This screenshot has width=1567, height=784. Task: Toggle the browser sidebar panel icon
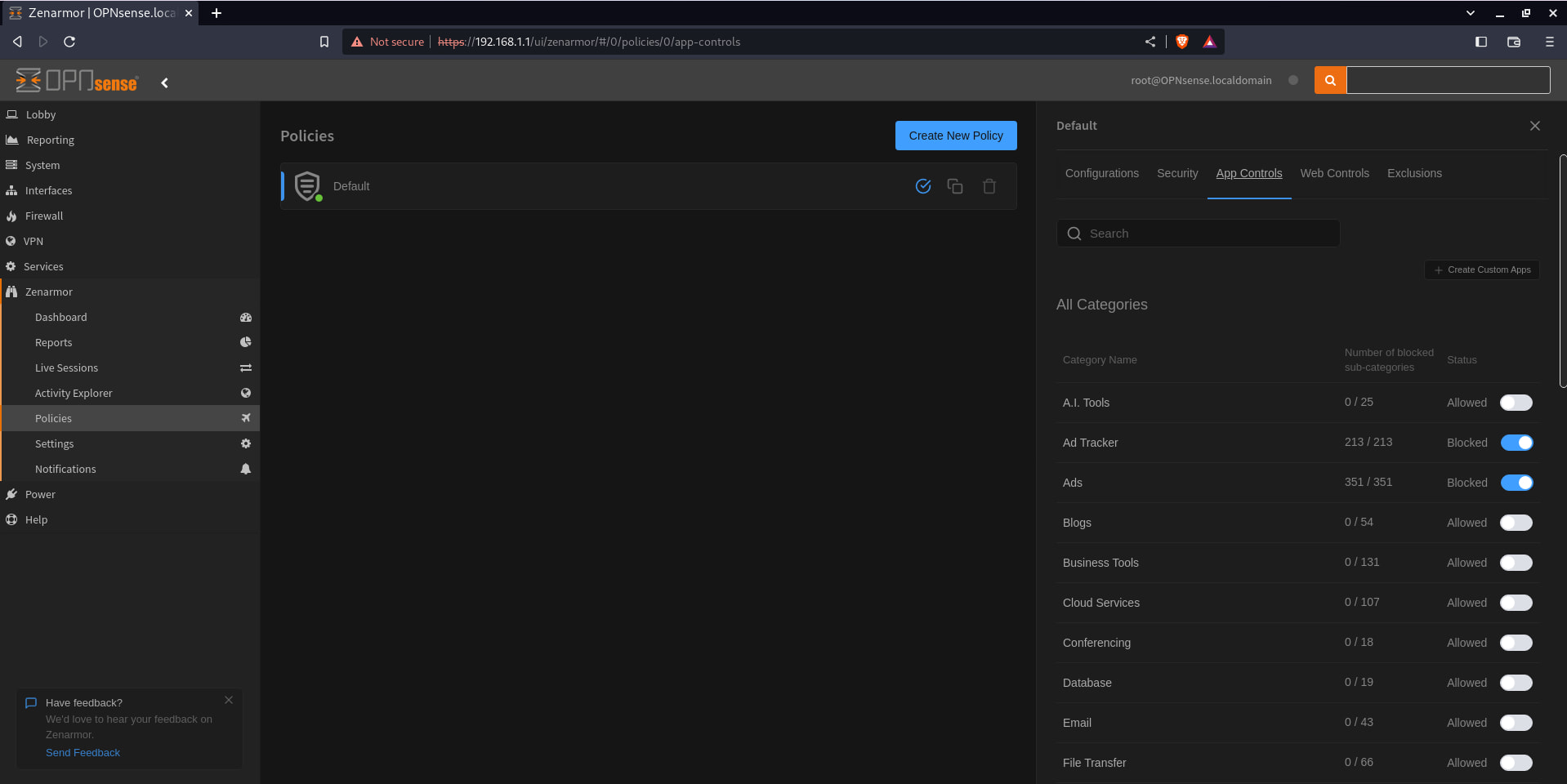[1481, 42]
